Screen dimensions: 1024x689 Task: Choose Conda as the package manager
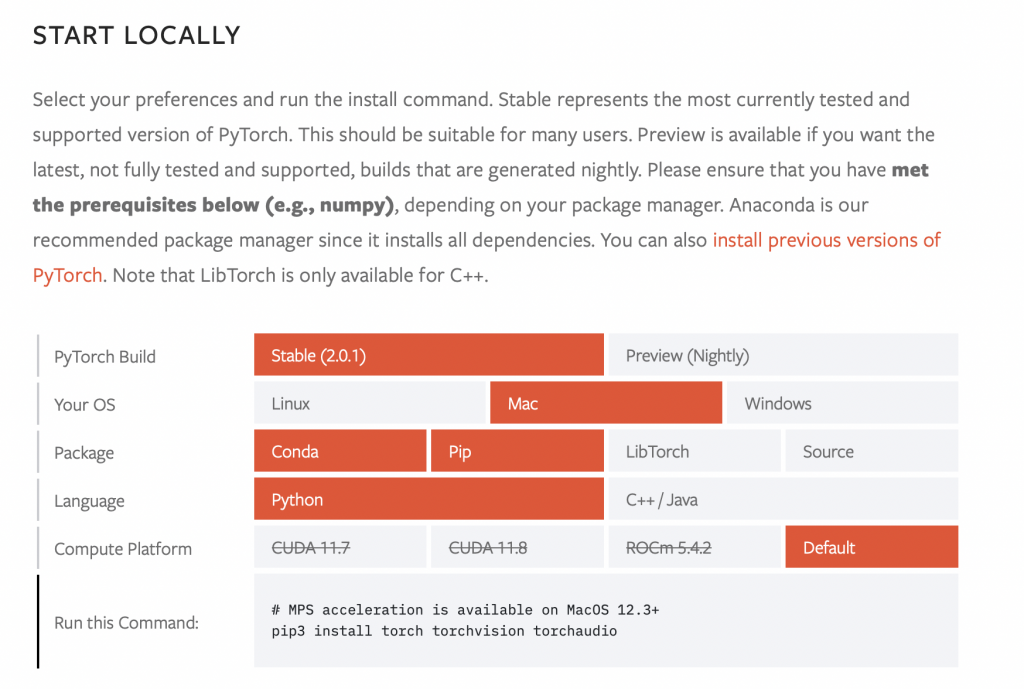[x=340, y=451]
